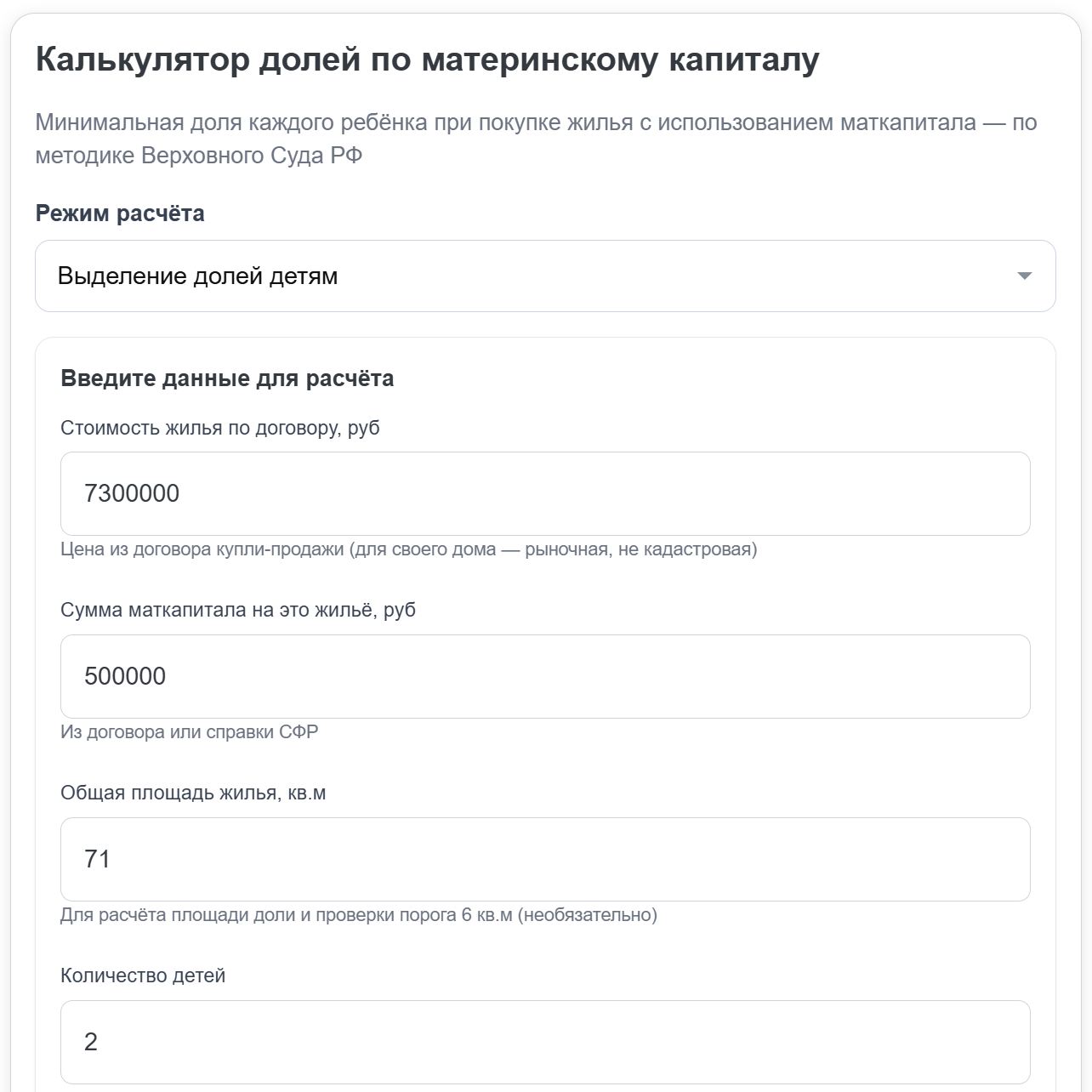
Task: Click the 7300000 value in the cost field
Action: pos(132,494)
